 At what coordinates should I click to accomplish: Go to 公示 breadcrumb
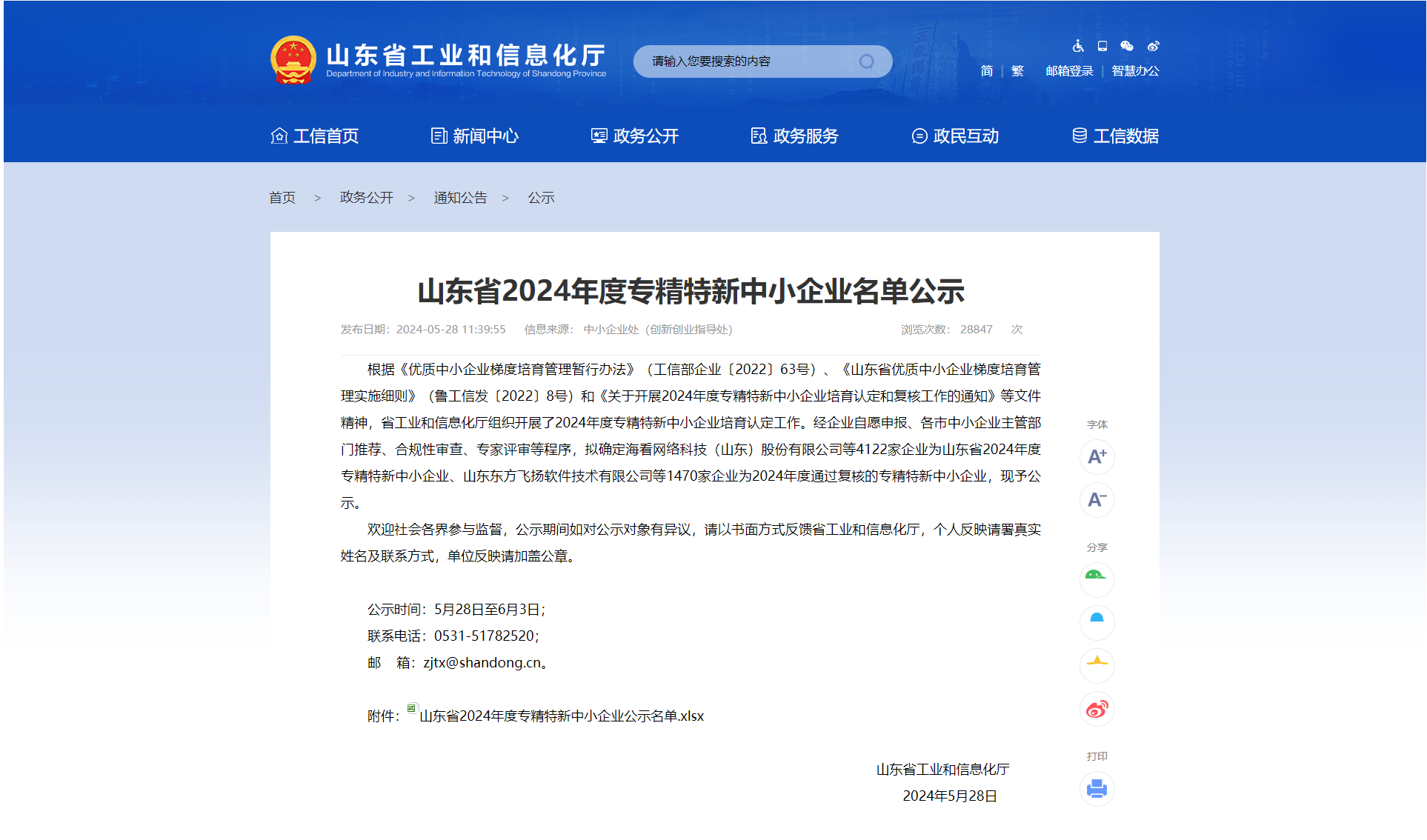(x=541, y=198)
